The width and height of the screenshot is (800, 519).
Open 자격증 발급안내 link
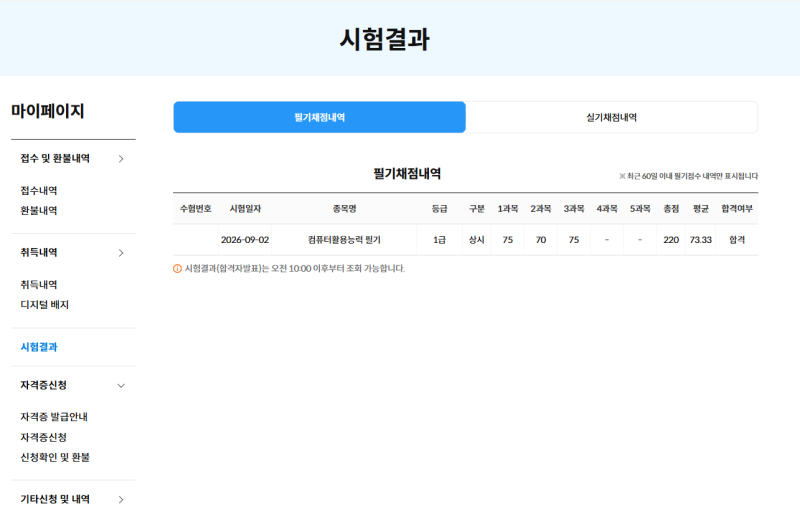[x=54, y=417]
